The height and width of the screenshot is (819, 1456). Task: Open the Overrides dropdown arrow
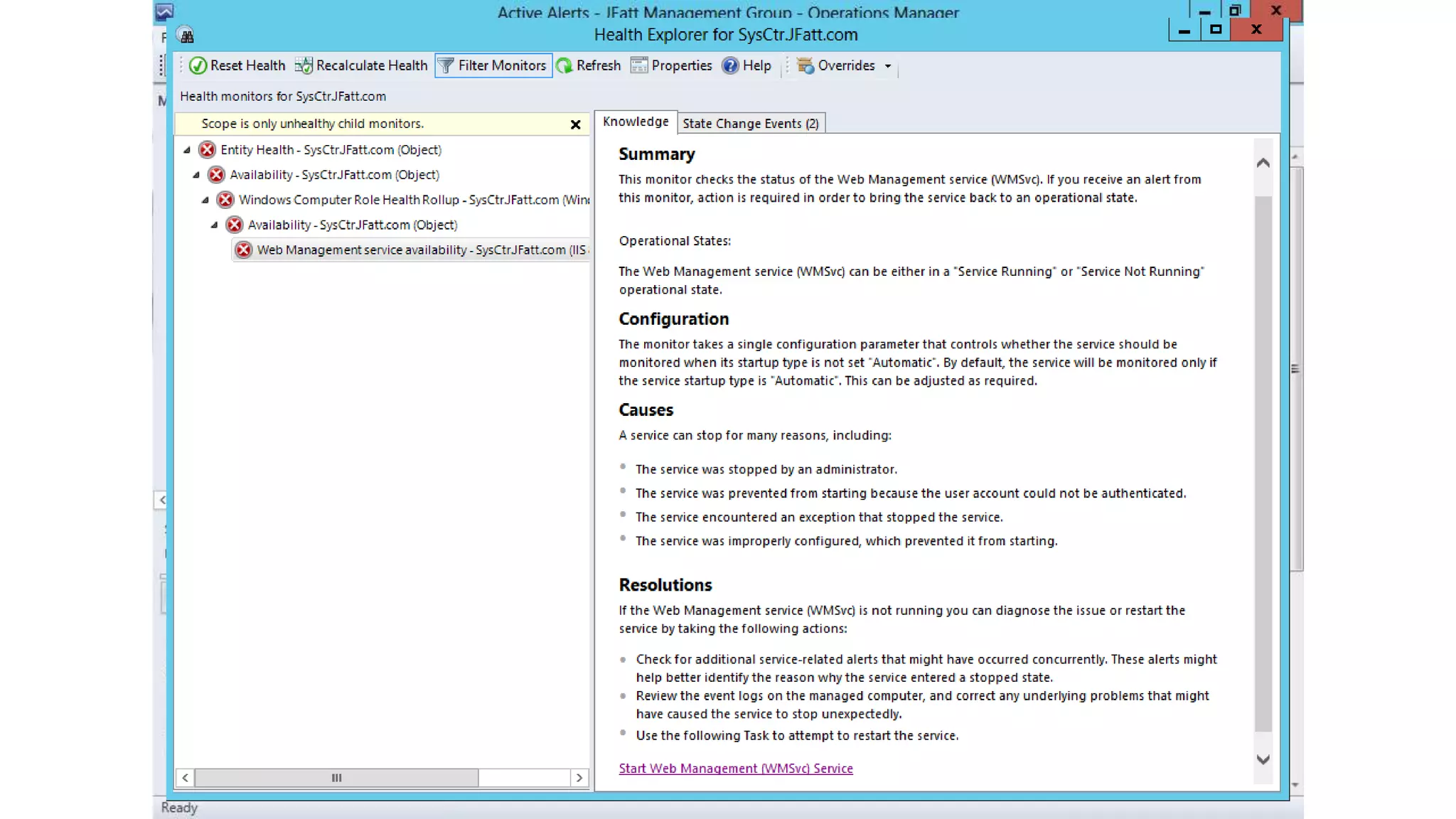pyautogui.click(x=888, y=66)
